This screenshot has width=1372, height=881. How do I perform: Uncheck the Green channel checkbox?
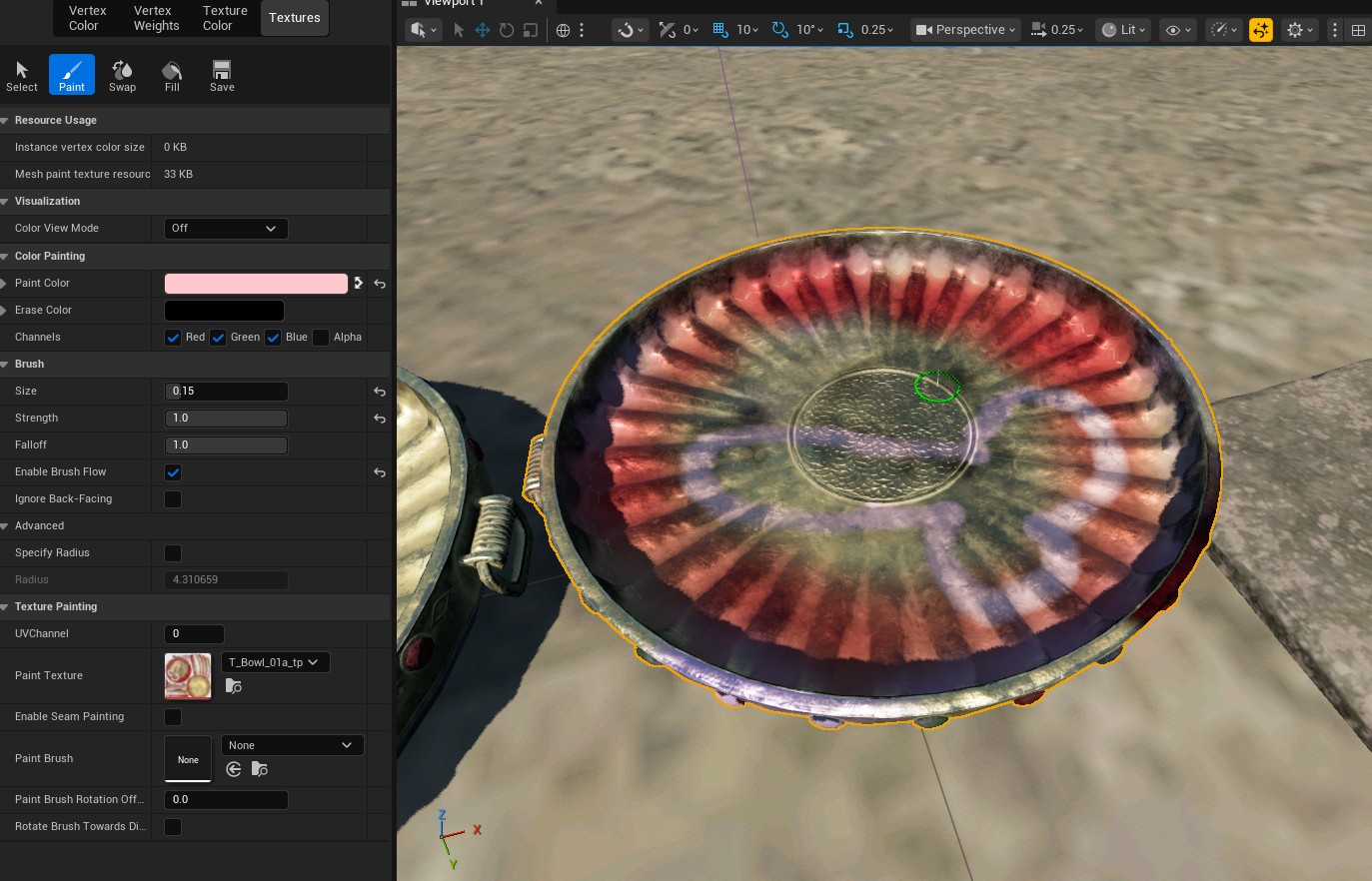click(218, 338)
